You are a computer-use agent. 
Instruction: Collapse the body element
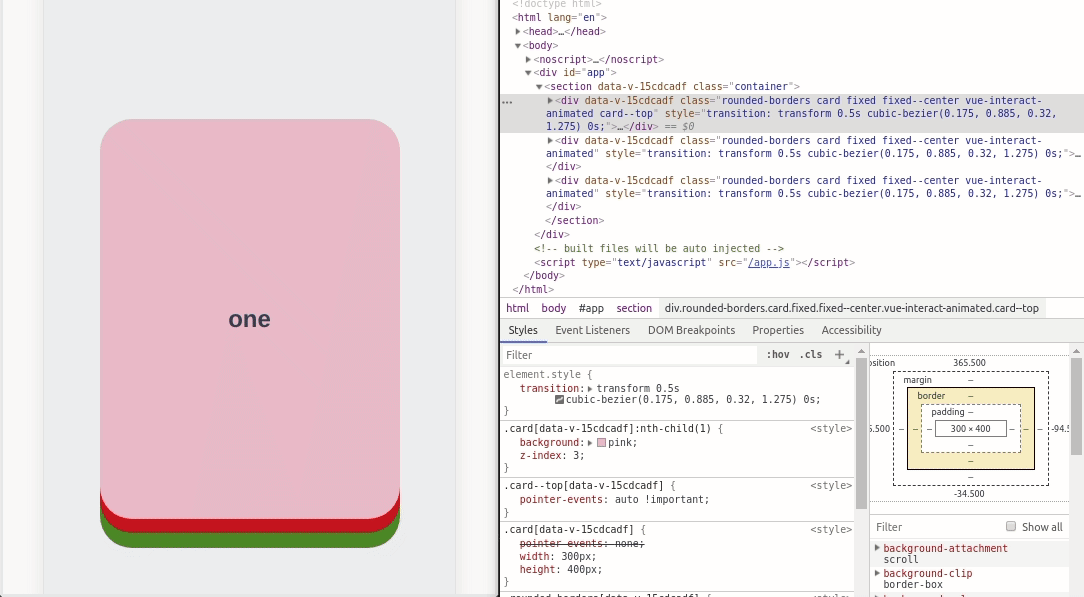[x=518, y=46]
